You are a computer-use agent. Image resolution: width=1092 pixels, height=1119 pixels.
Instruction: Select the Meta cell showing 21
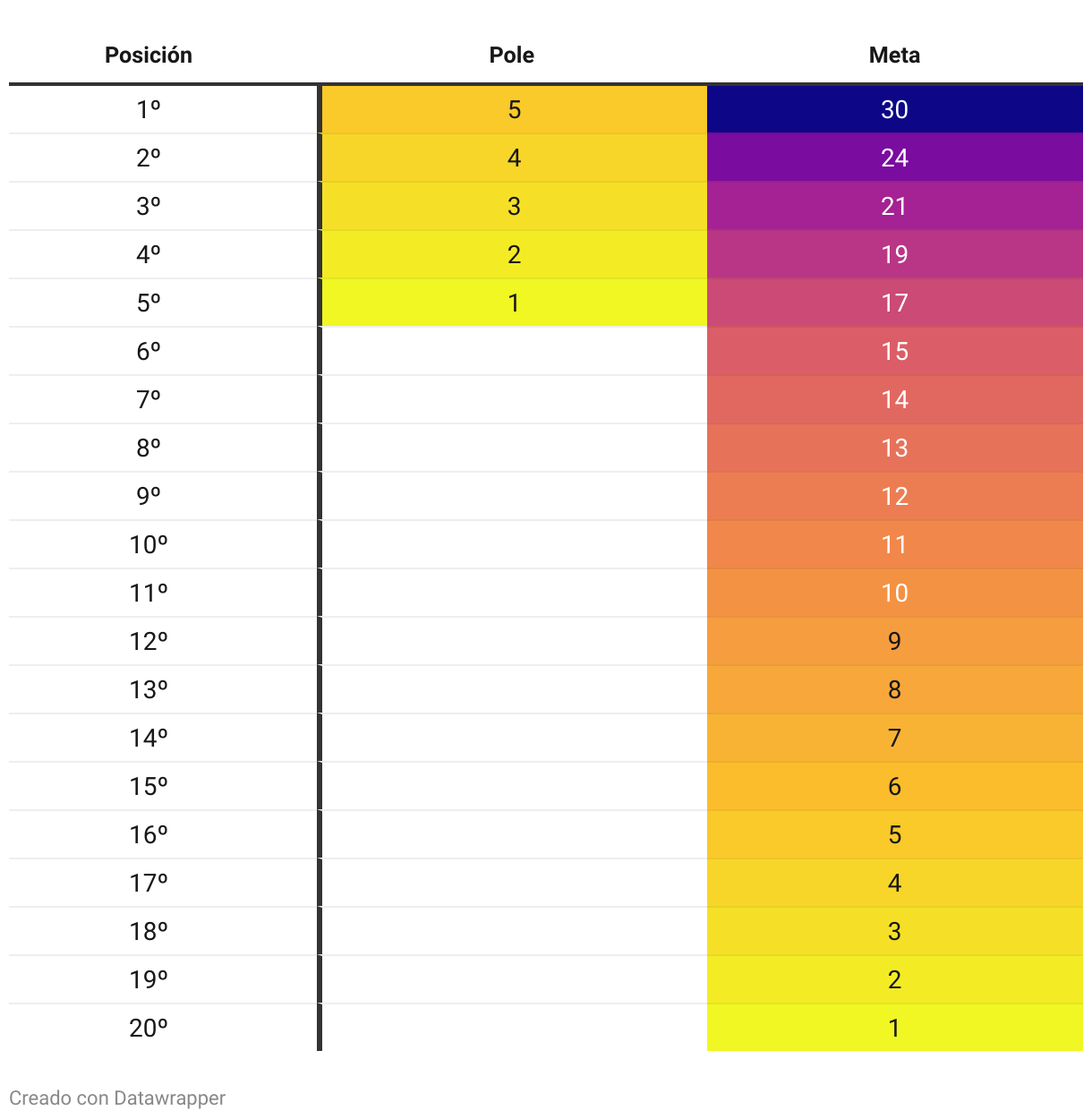[x=894, y=206]
